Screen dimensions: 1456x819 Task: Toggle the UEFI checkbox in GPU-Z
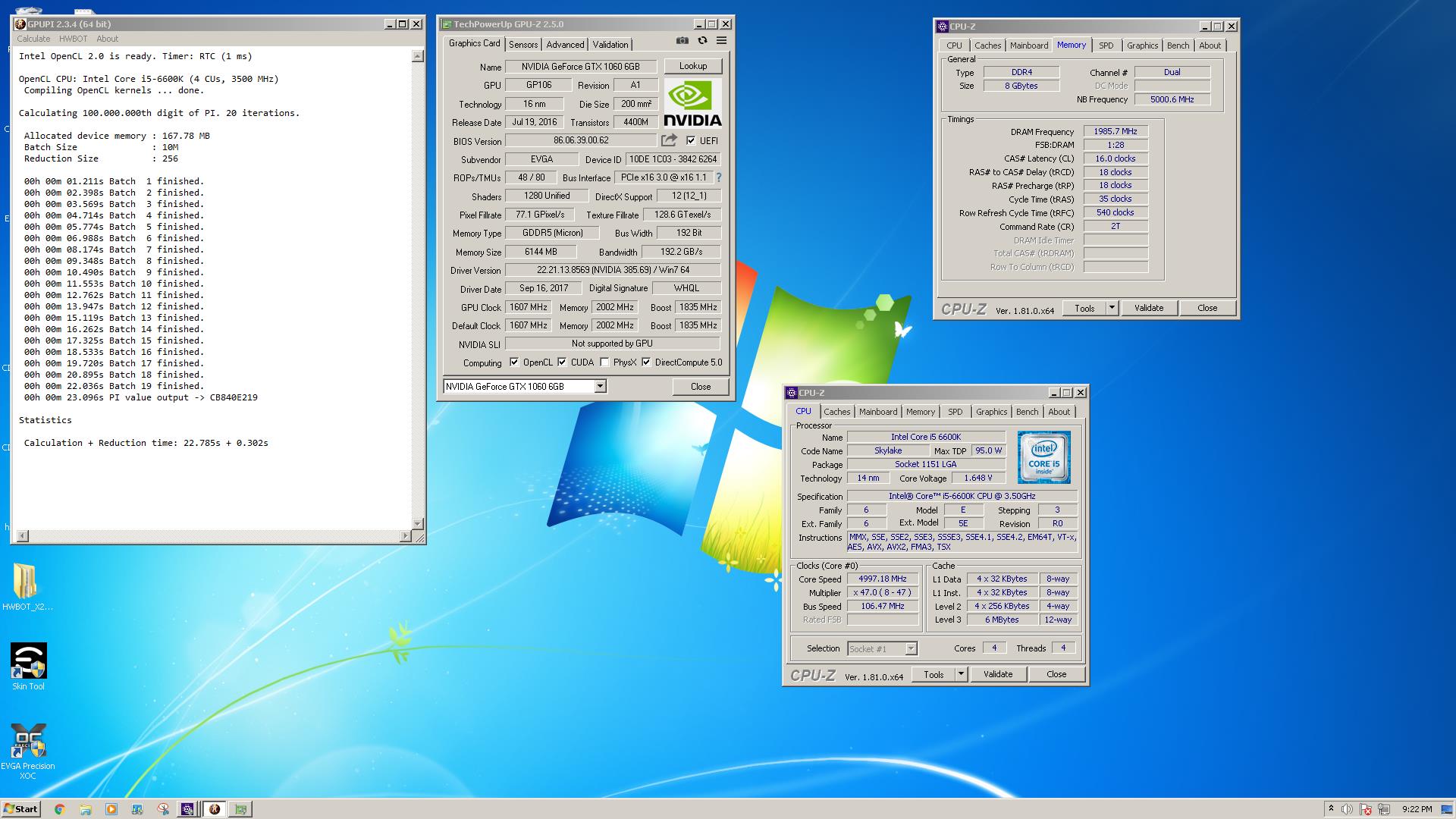[x=691, y=140]
